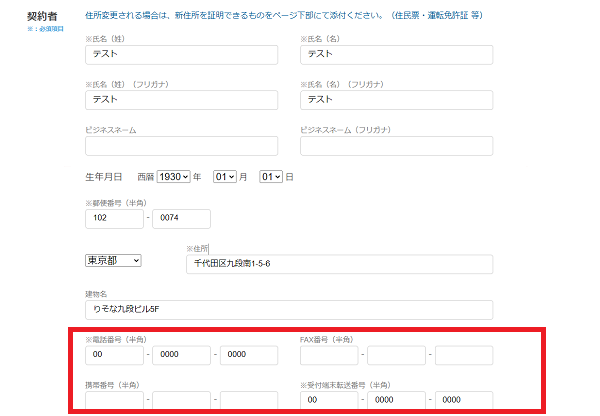Screen dimensions: 600x416
Task: Click the ビジネスネーム input field
Action: pyautogui.click(x=181, y=146)
